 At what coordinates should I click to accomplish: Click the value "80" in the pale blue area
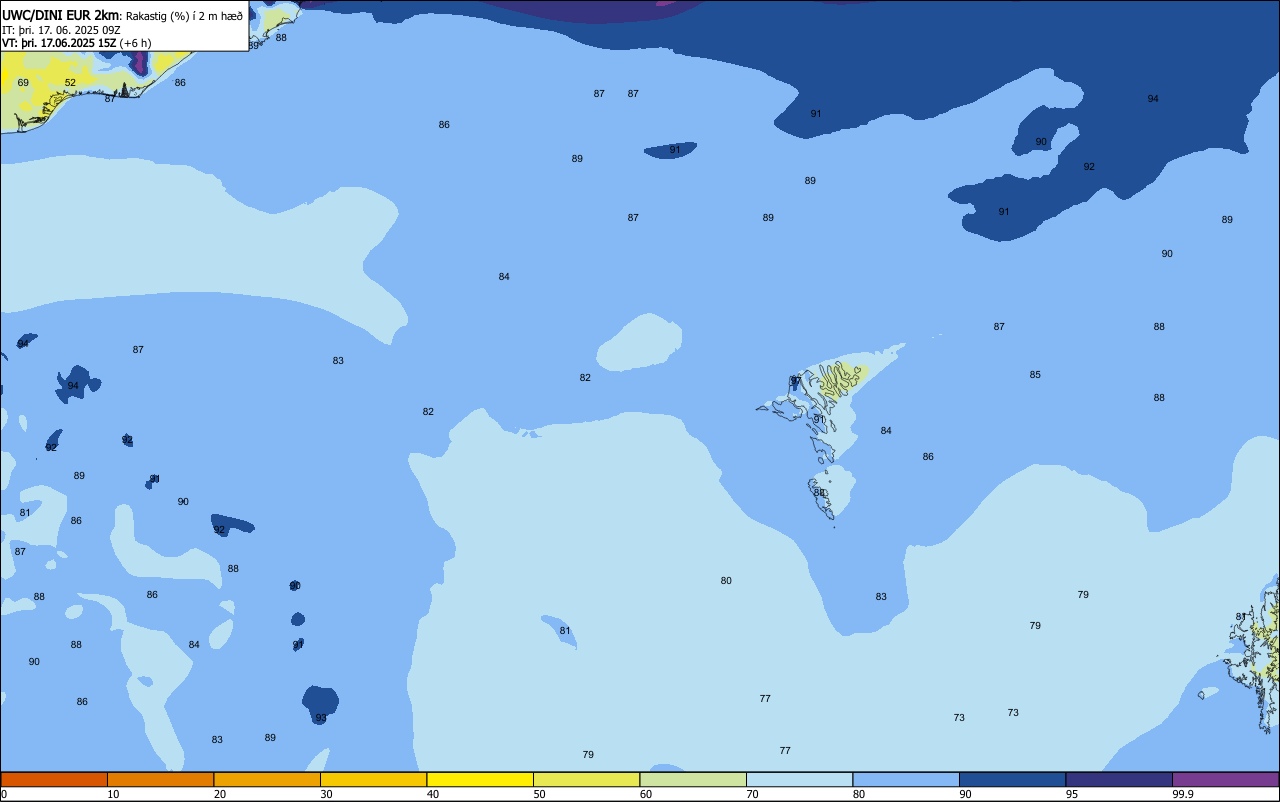coord(726,581)
